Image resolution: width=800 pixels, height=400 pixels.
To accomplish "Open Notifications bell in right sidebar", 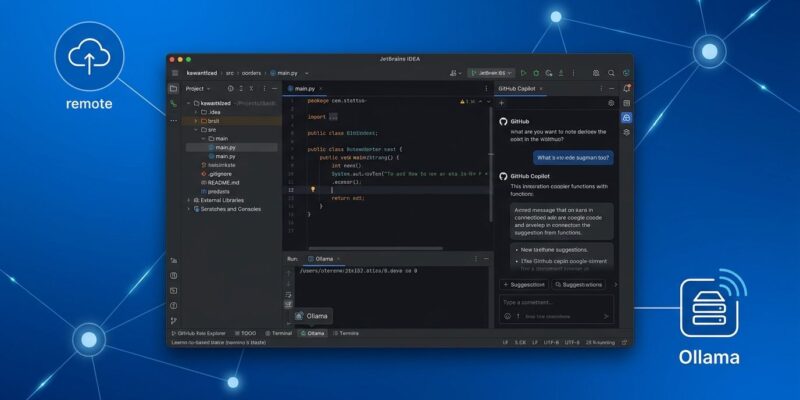I will 627,88.
